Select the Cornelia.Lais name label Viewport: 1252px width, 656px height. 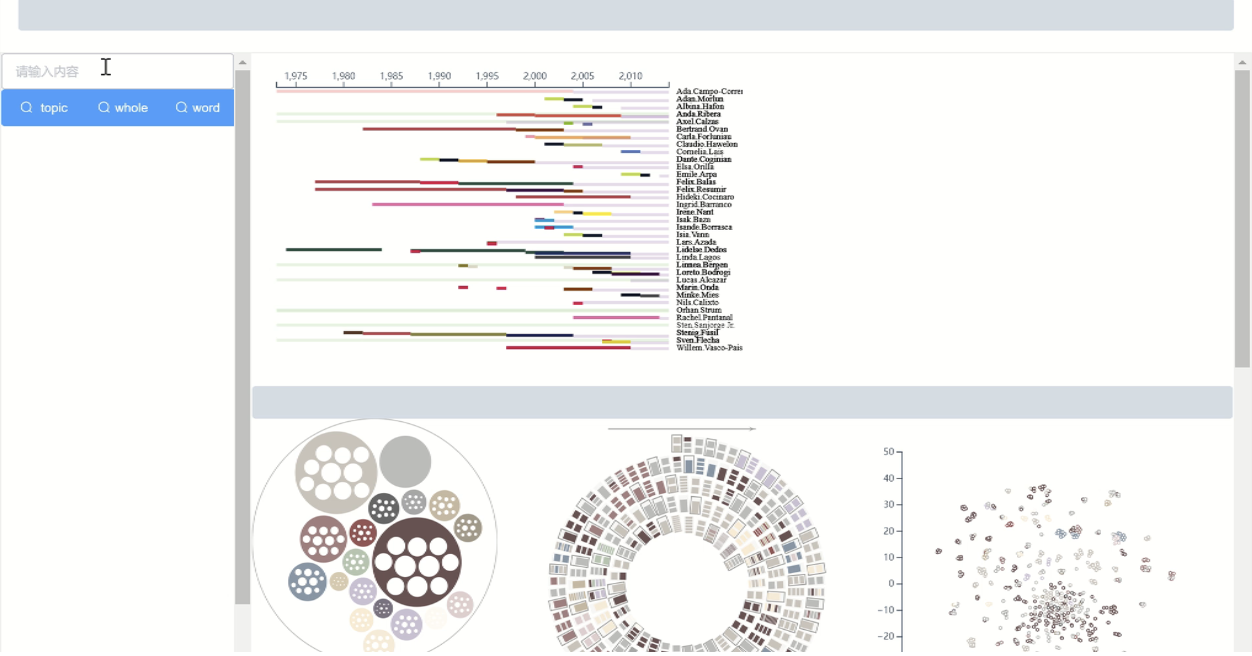coord(699,152)
